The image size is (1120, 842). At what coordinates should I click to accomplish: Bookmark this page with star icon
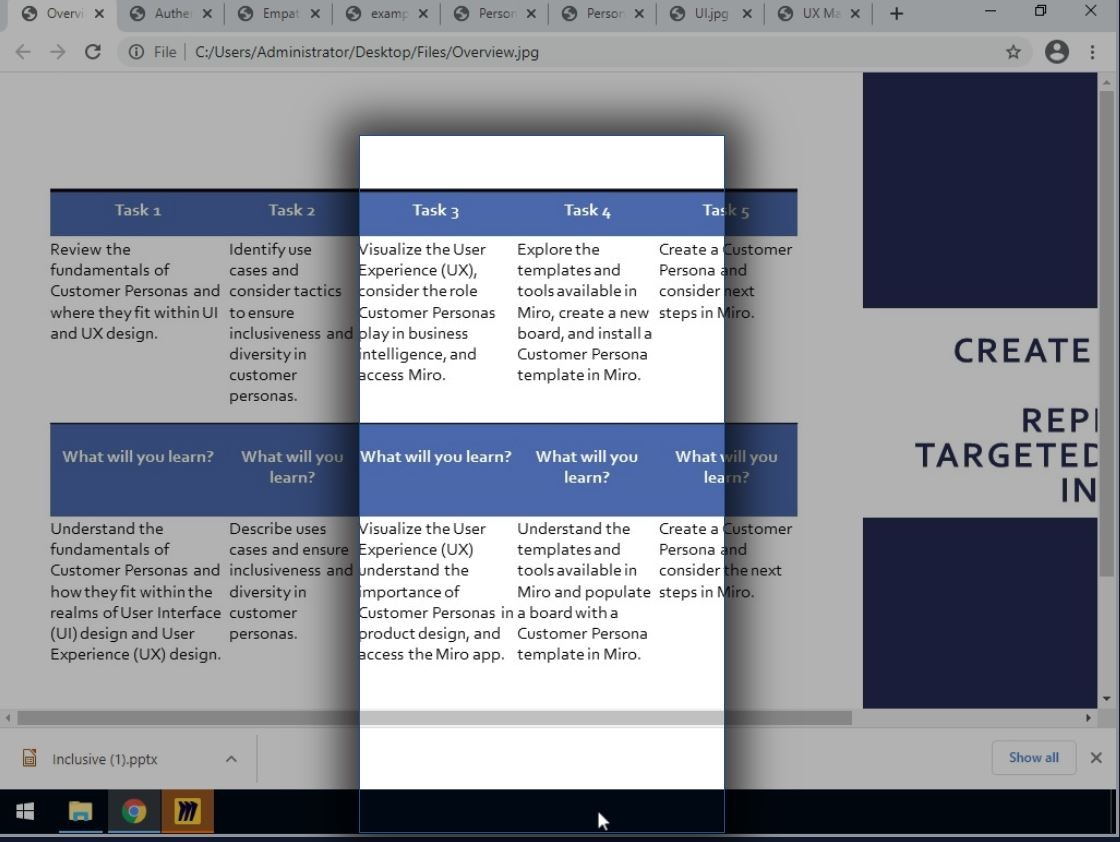click(1013, 52)
